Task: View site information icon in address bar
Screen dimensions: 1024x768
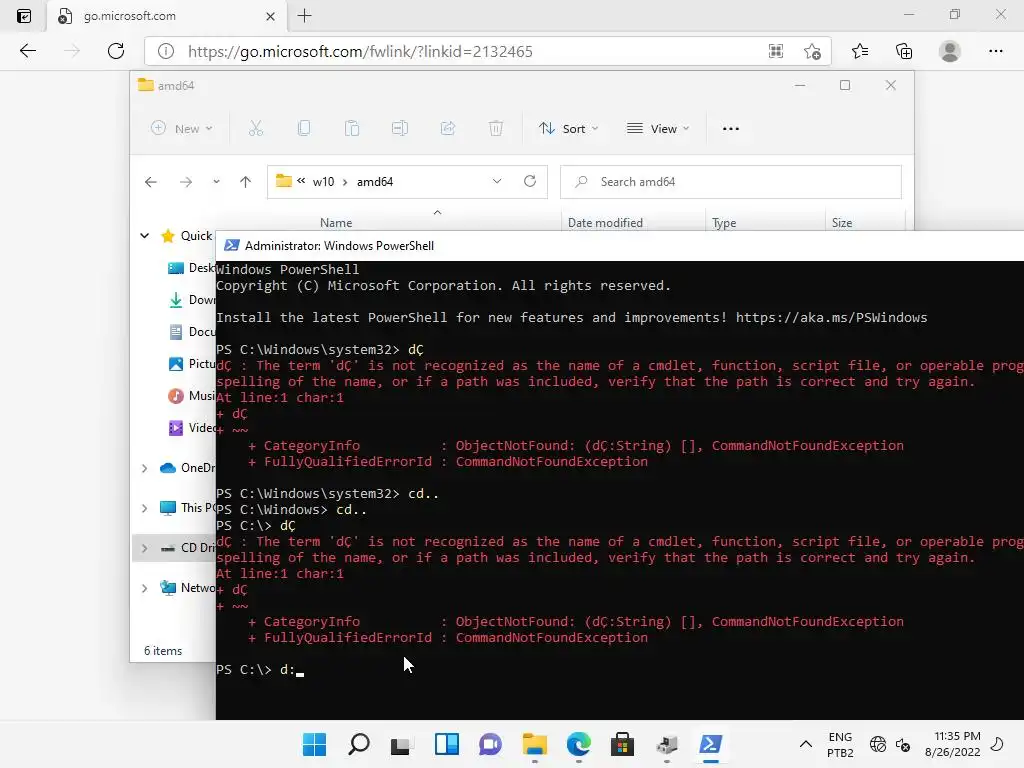Action: coord(166,51)
